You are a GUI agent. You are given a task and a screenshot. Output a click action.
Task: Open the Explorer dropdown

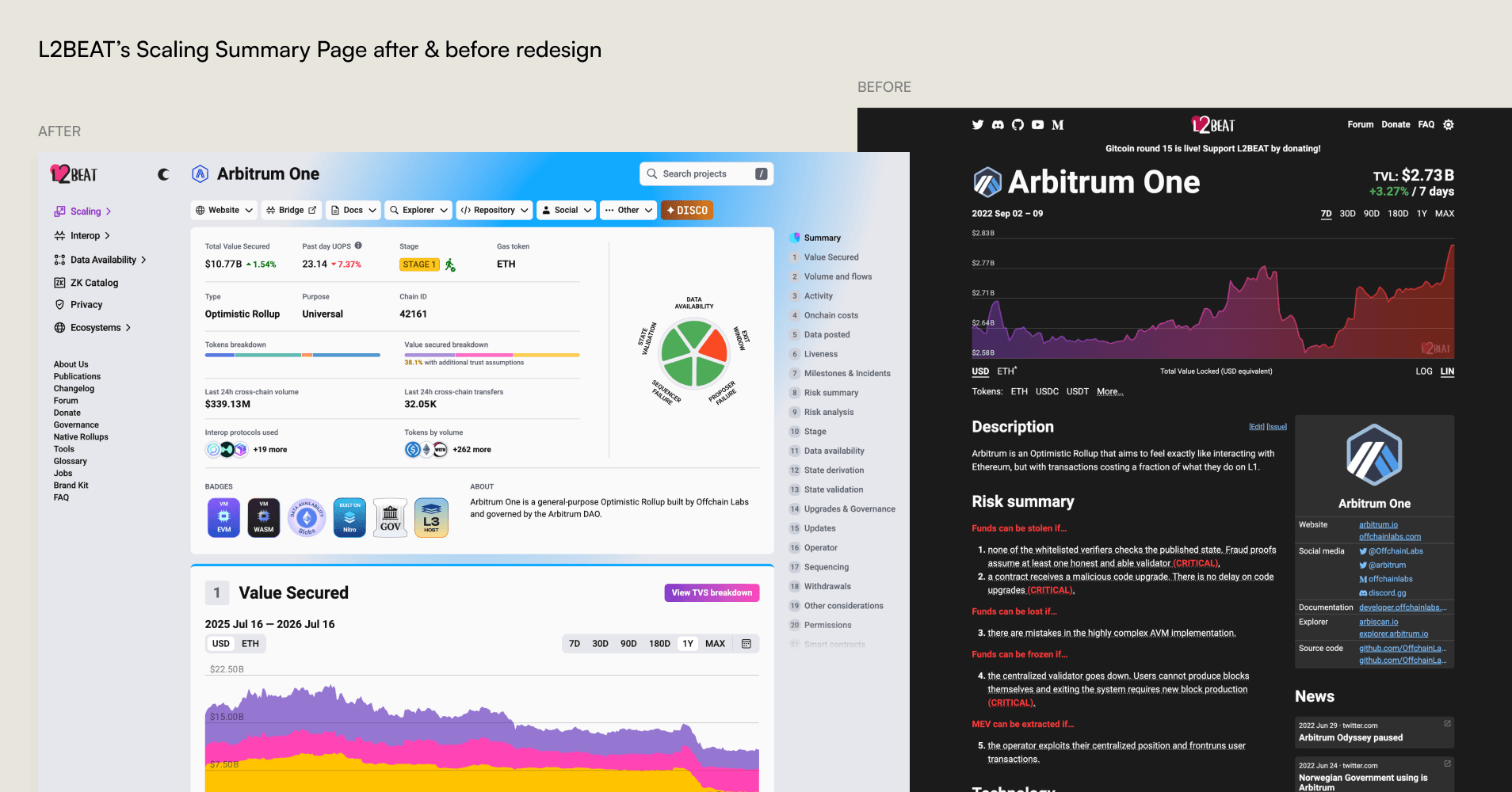click(x=418, y=210)
